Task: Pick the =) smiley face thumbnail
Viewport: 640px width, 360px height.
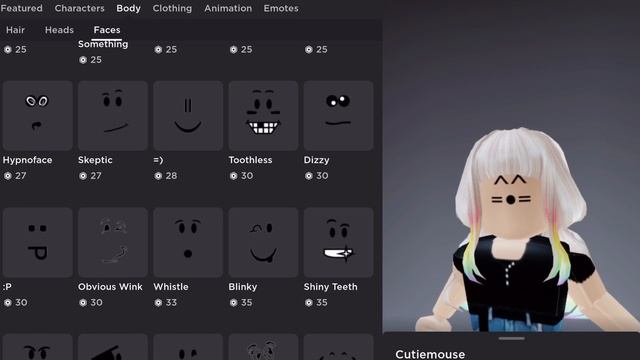Action: click(188, 116)
